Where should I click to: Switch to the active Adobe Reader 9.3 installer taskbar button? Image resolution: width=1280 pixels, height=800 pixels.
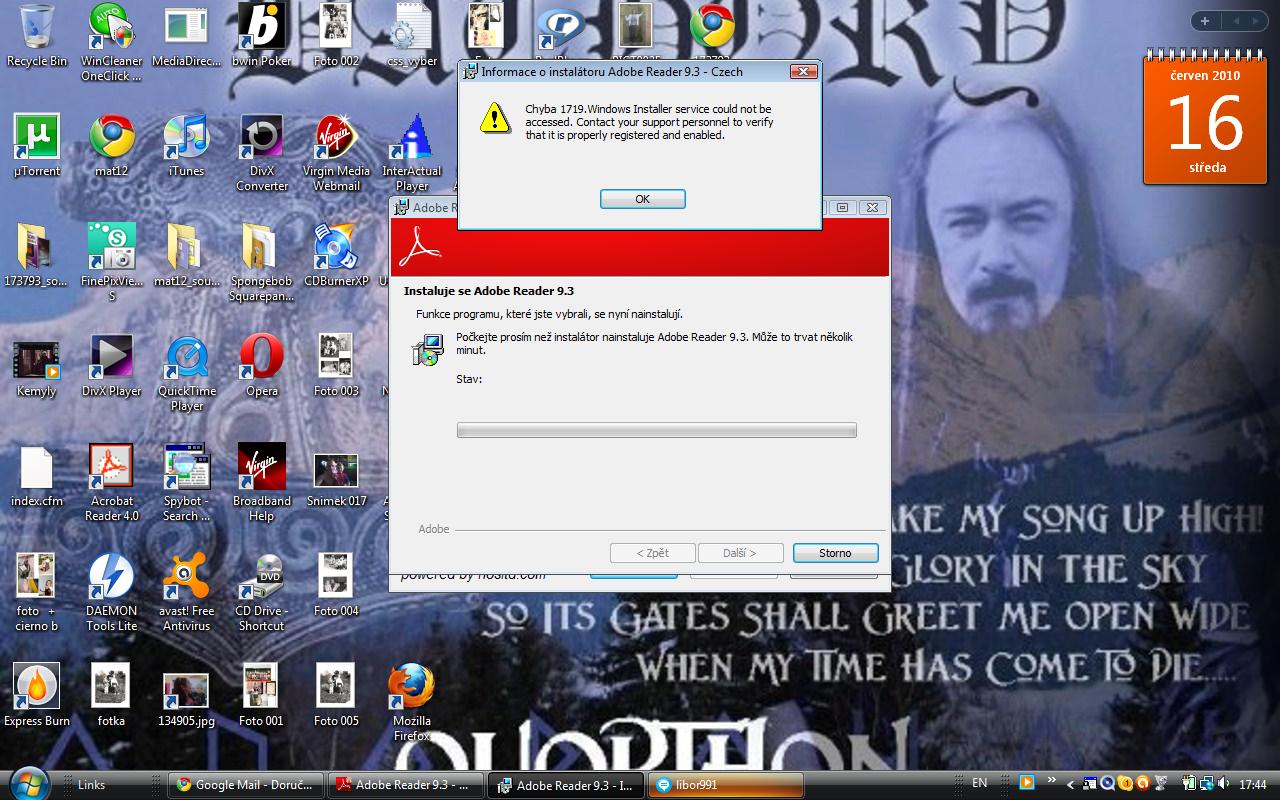(567, 785)
